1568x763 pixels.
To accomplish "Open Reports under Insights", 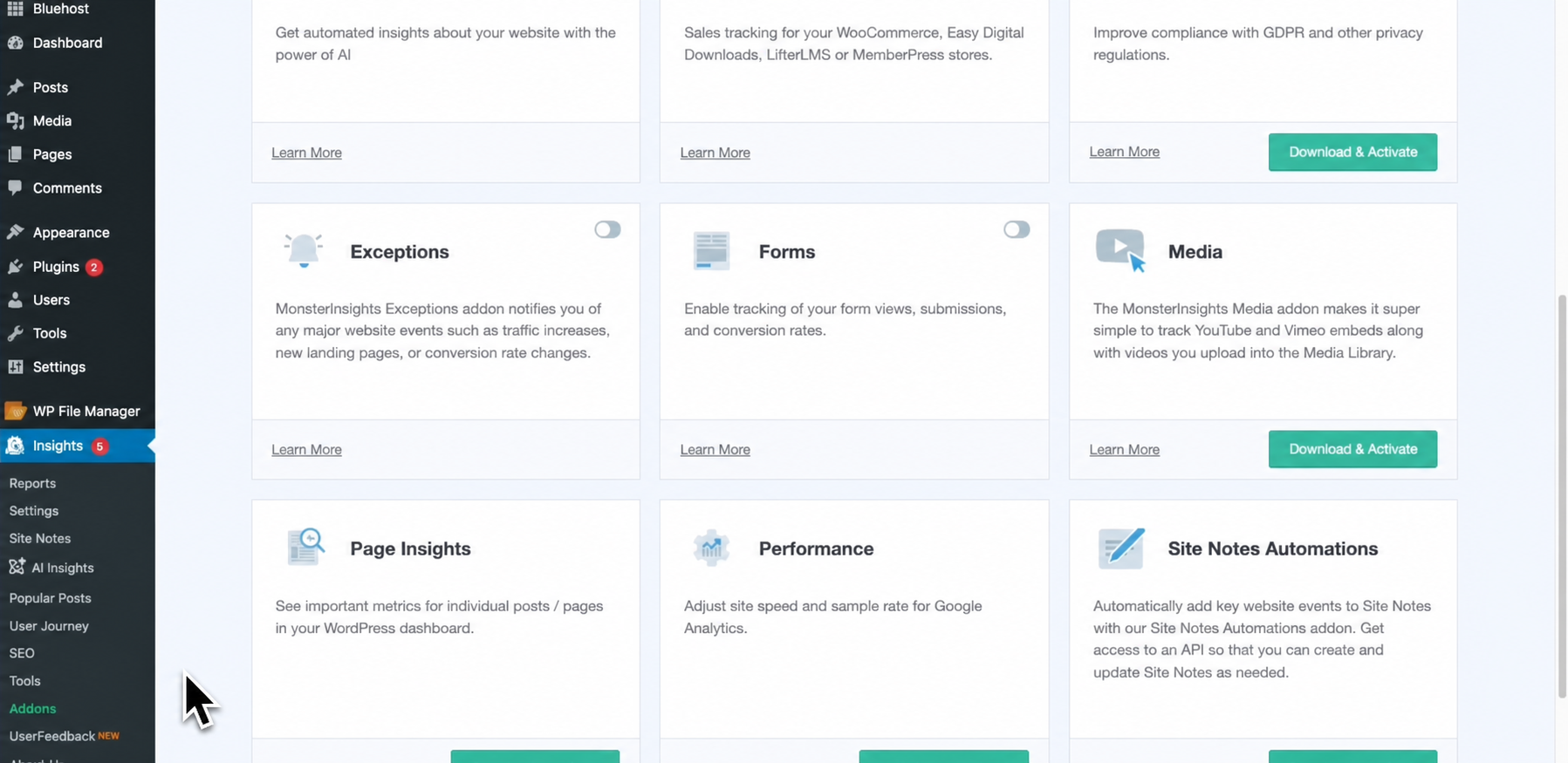I will click(x=32, y=483).
